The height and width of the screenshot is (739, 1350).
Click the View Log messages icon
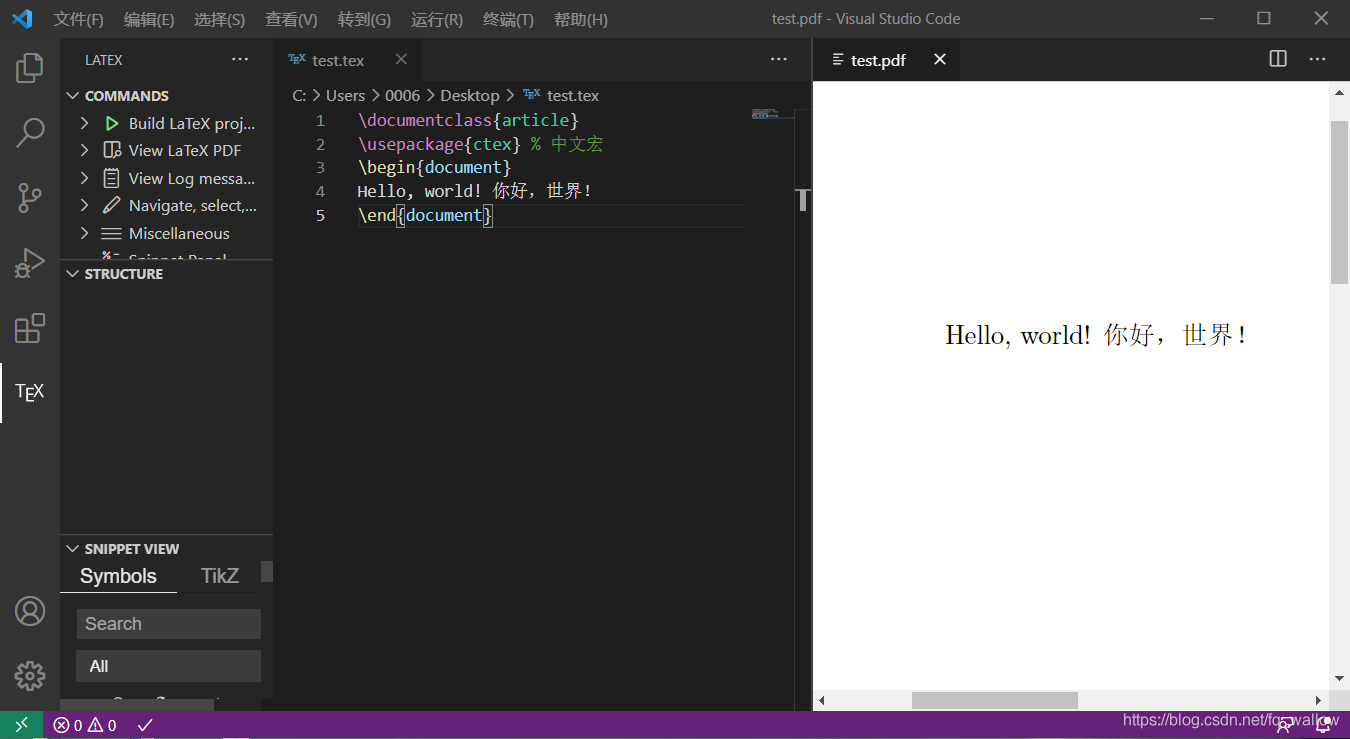coord(112,178)
